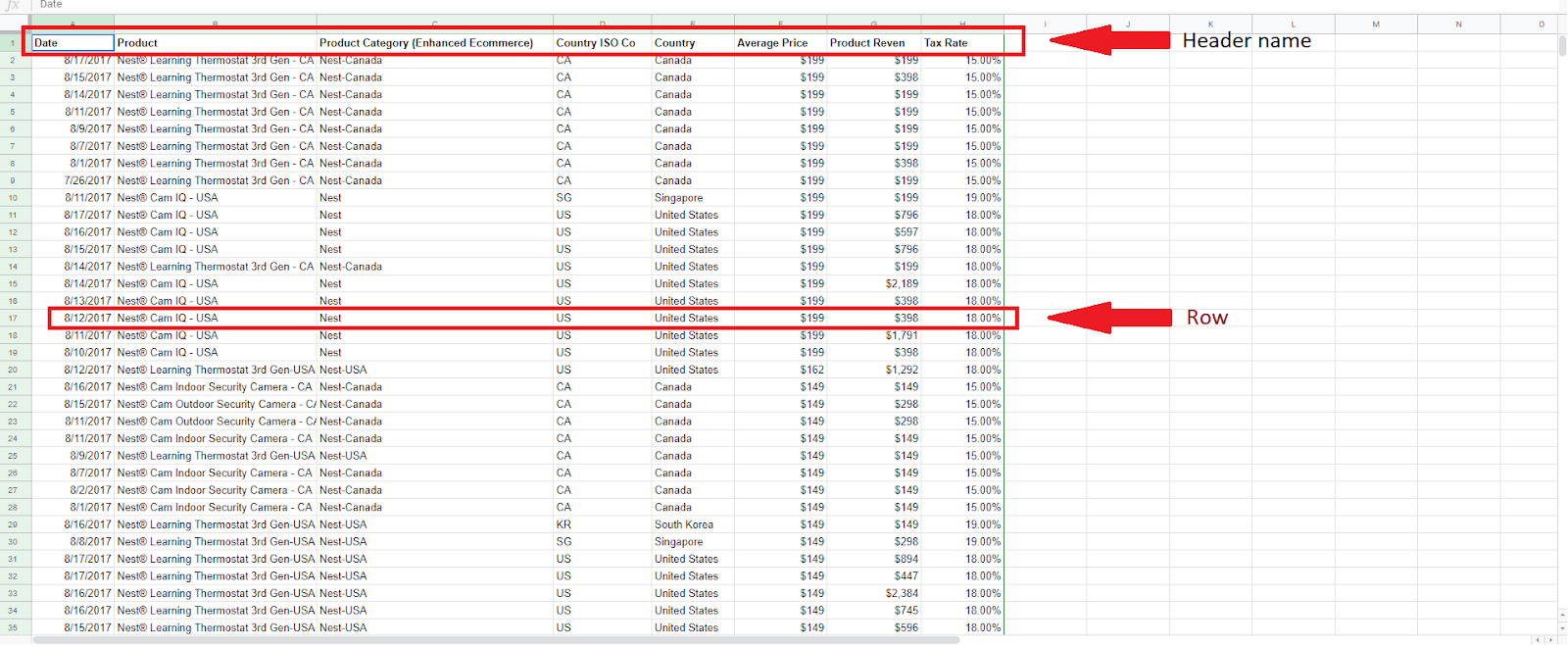The height and width of the screenshot is (647, 1568).
Task: Select column J header
Action: [x=1127, y=25]
